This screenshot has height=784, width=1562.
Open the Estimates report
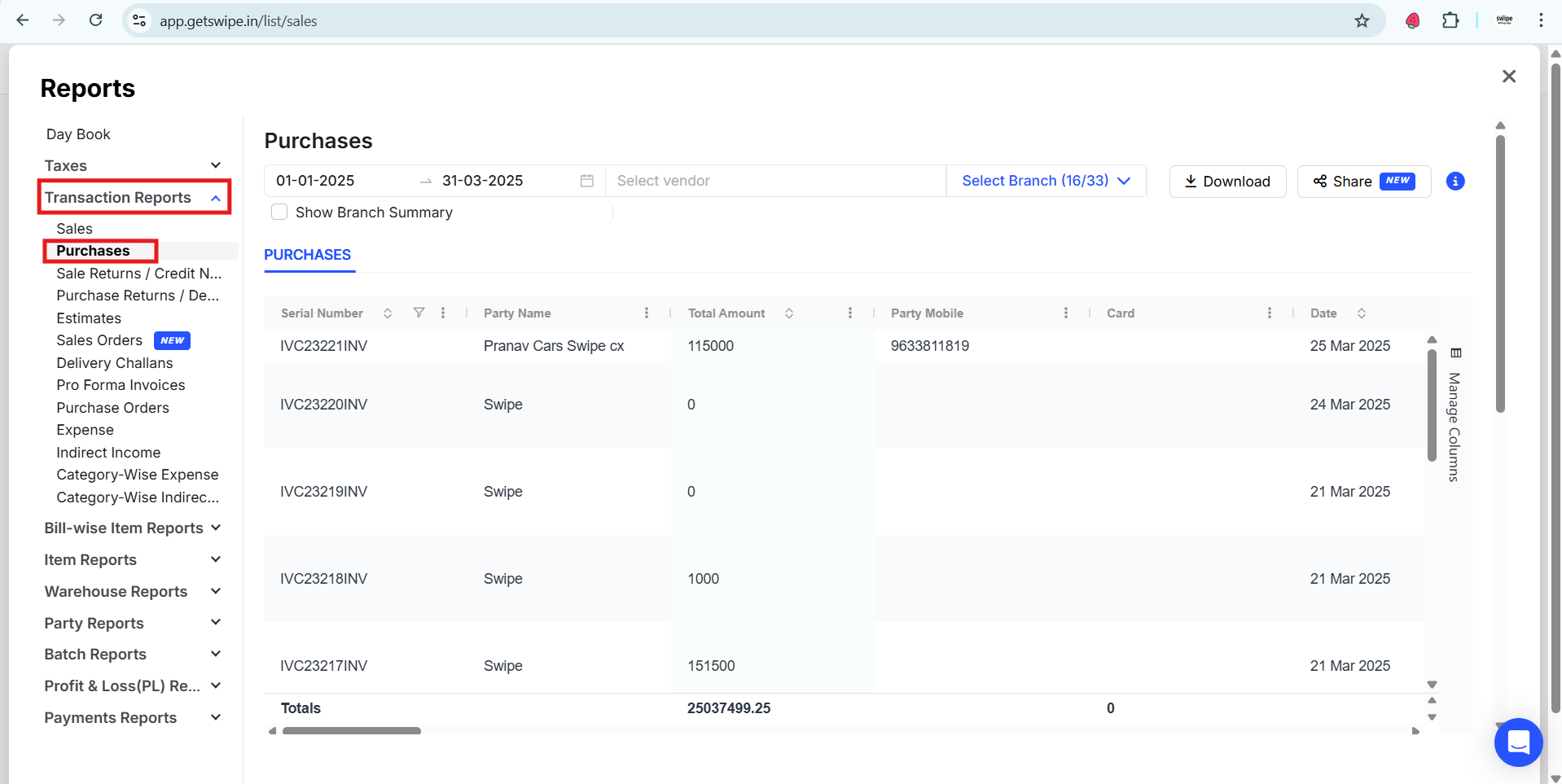(89, 318)
